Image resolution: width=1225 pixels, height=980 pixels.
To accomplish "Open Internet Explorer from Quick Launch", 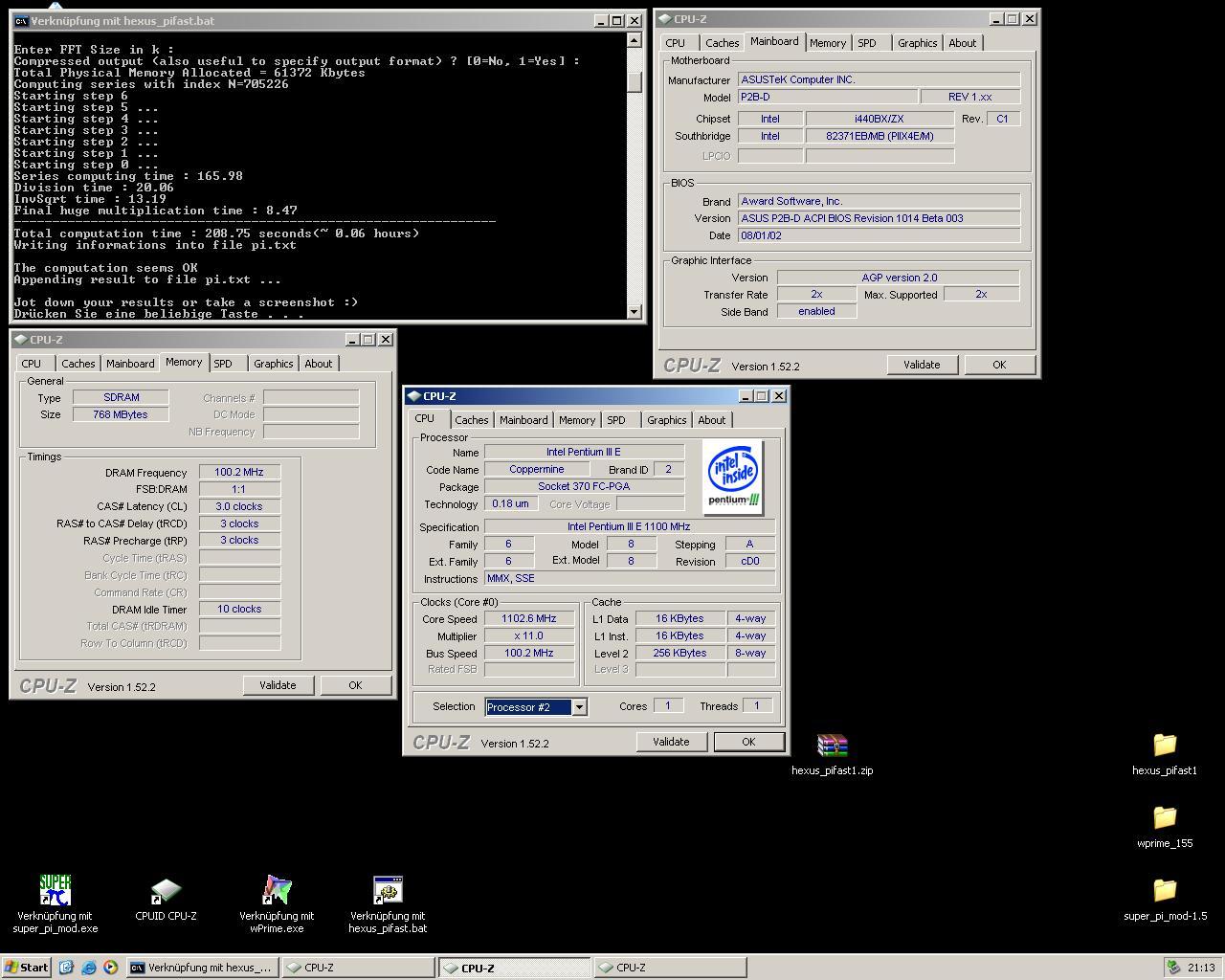I will pyautogui.click(x=88, y=968).
